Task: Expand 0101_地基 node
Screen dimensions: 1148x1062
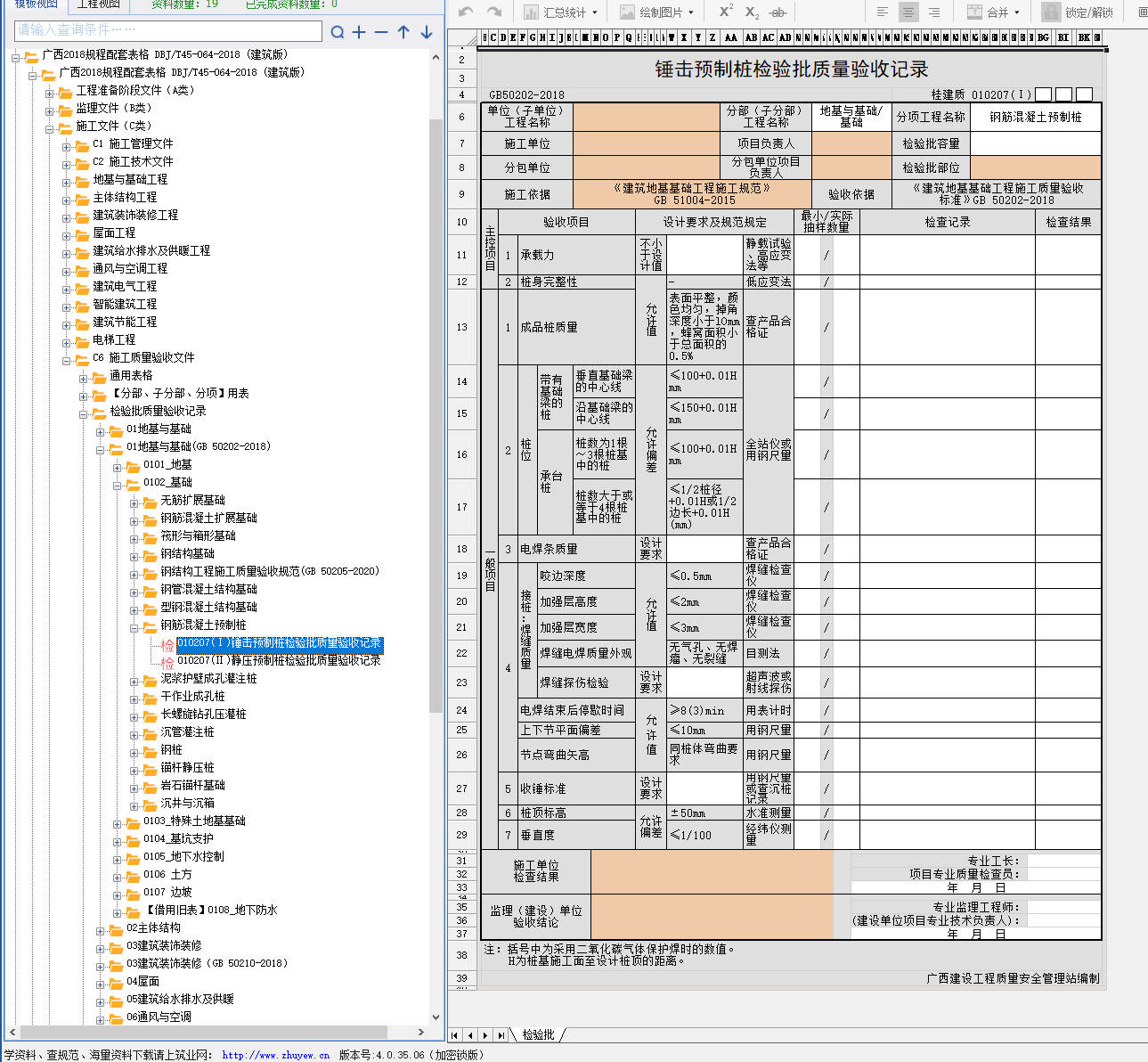Action: click(118, 466)
